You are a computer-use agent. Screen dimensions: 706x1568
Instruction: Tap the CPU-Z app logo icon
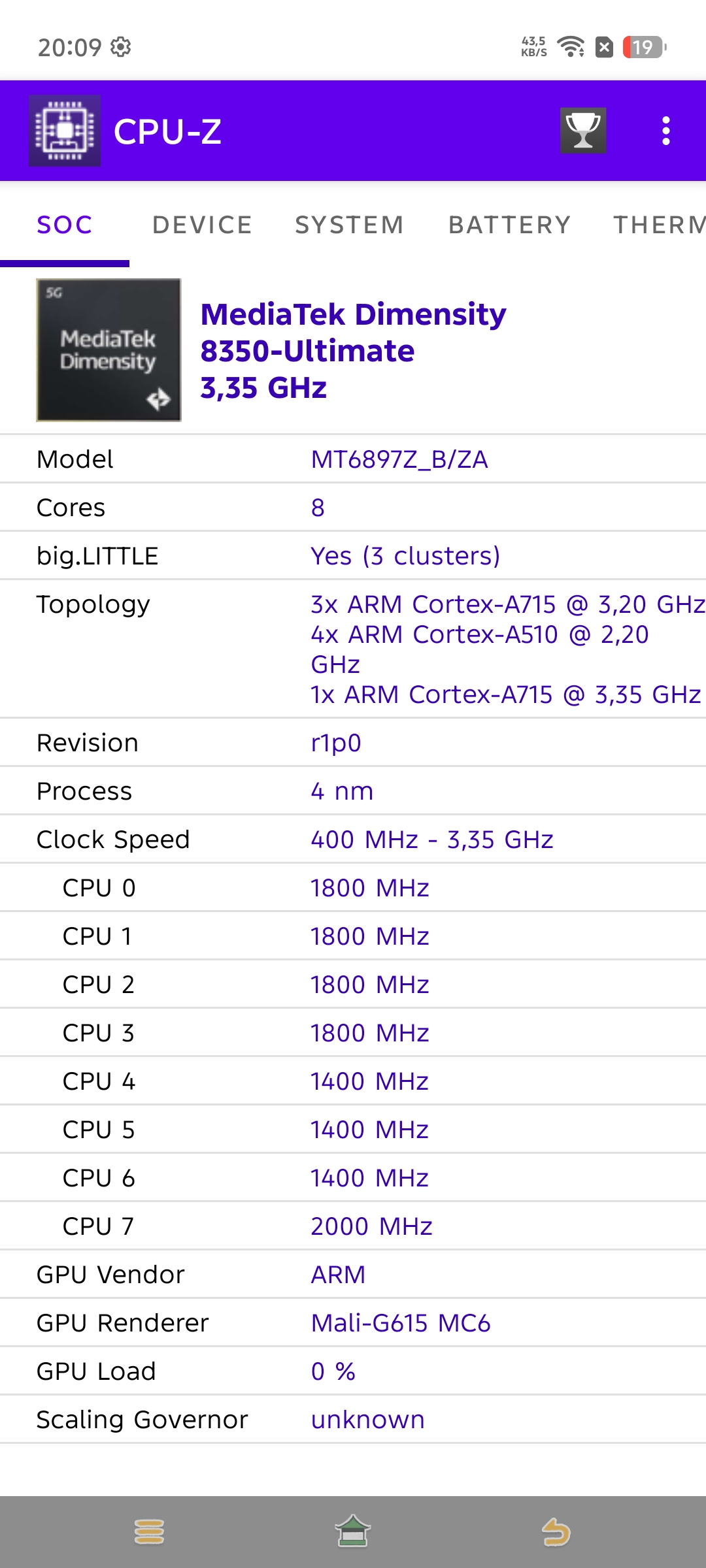click(x=65, y=131)
